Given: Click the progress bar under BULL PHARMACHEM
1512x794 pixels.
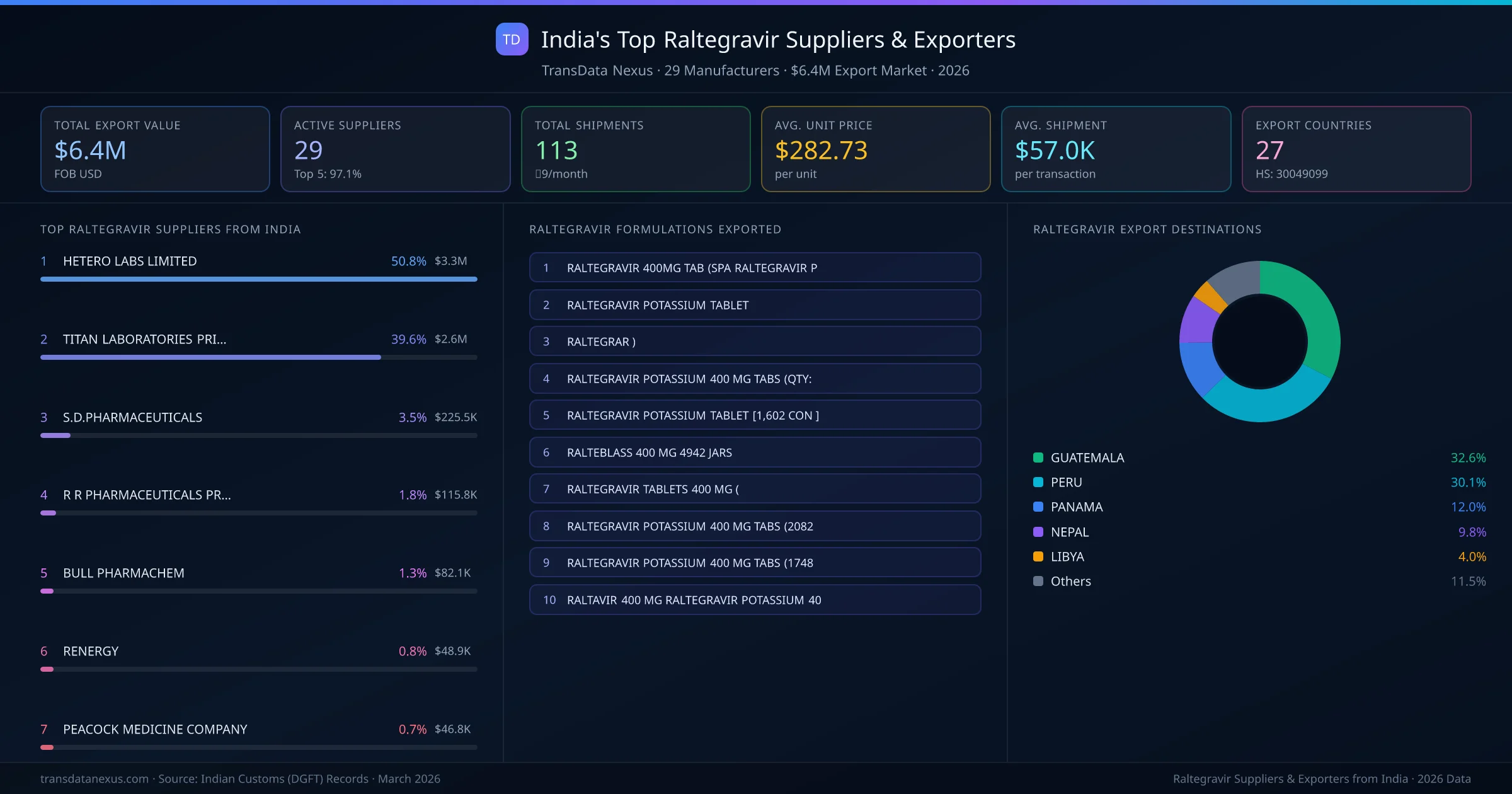Looking at the screenshot, I should 258,591.
